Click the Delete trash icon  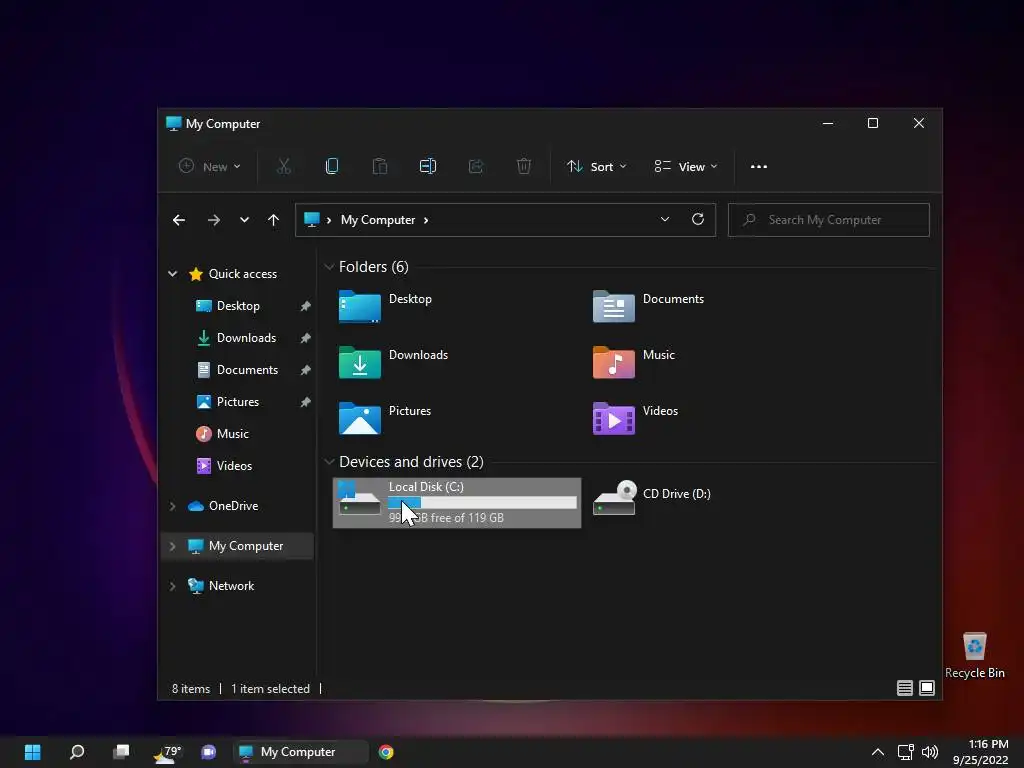[524, 167]
